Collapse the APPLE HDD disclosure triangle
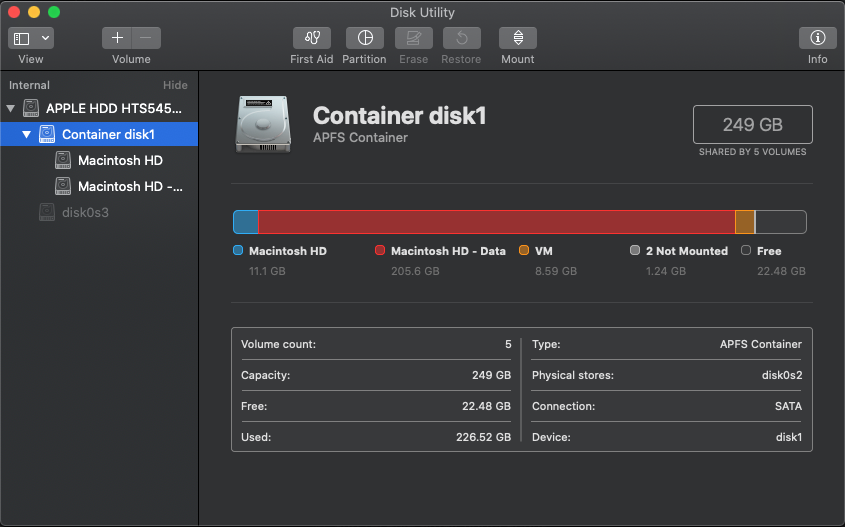 point(10,108)
